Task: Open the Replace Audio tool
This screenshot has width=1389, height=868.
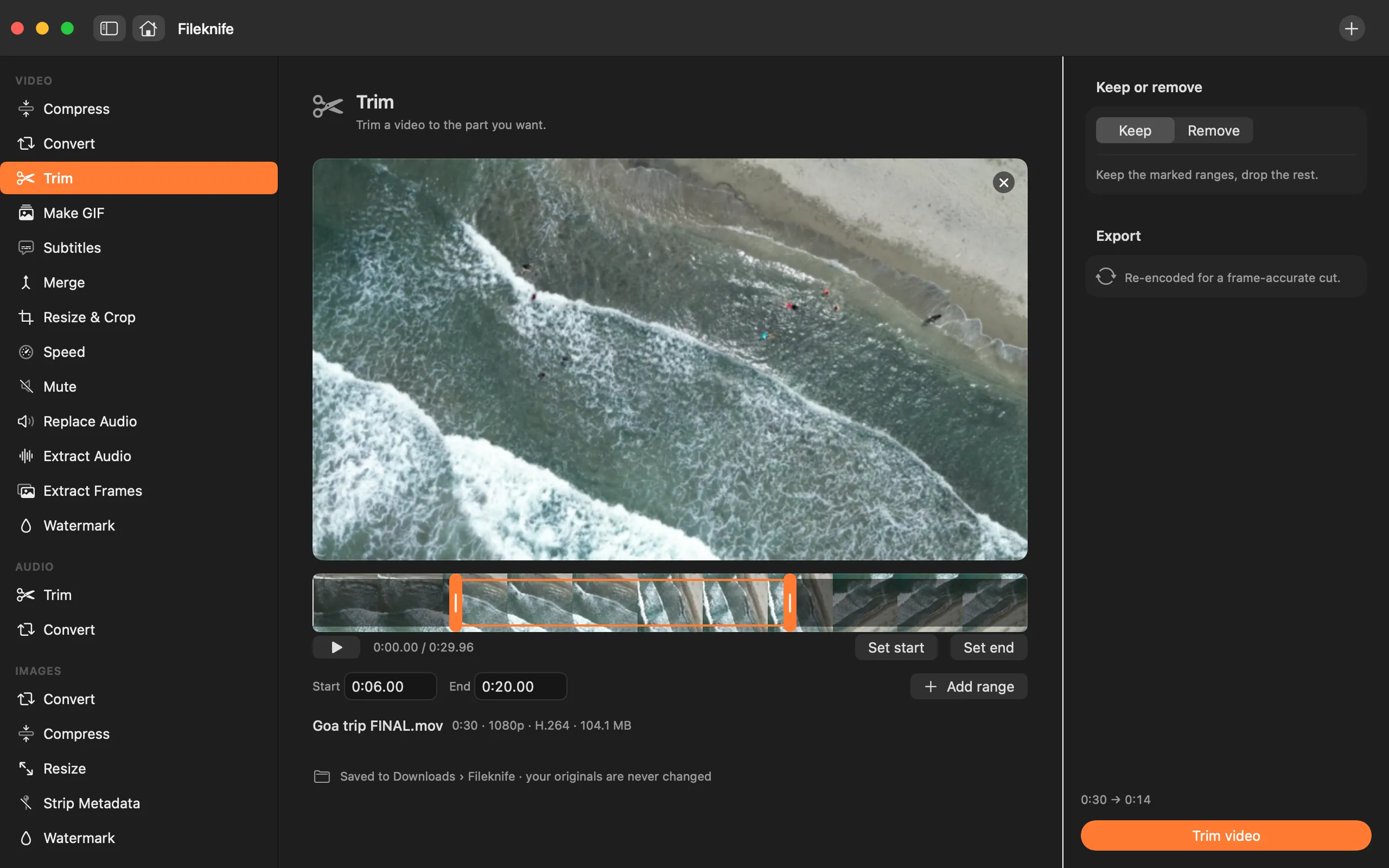Action: click(x=139, y=422)
